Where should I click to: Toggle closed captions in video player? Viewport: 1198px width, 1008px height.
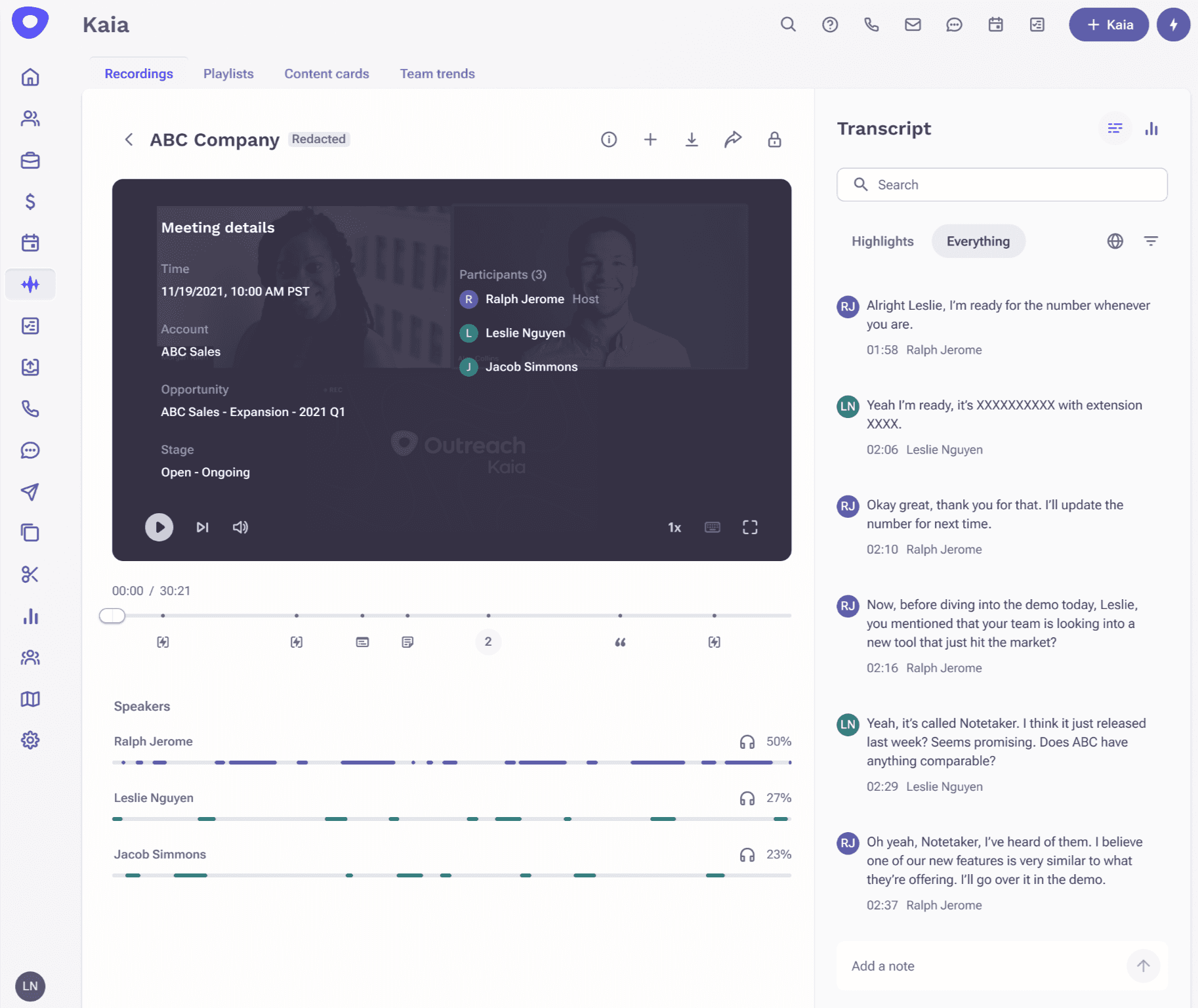pyautogui.click(x=712, y=528)
